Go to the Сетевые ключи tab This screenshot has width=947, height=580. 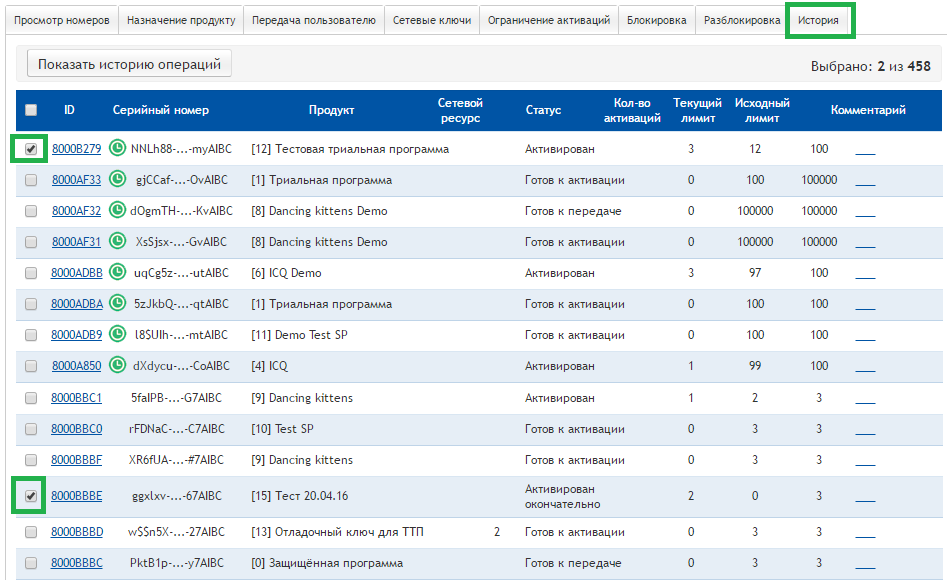click(x=431, y=20)
